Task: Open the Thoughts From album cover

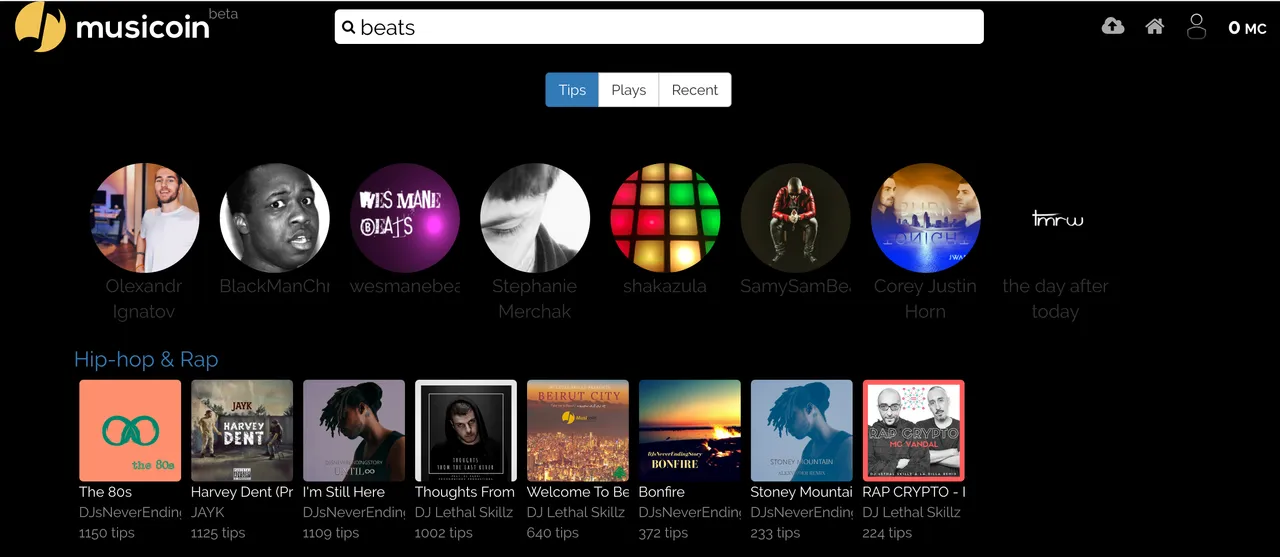Action: pos(466,431)
